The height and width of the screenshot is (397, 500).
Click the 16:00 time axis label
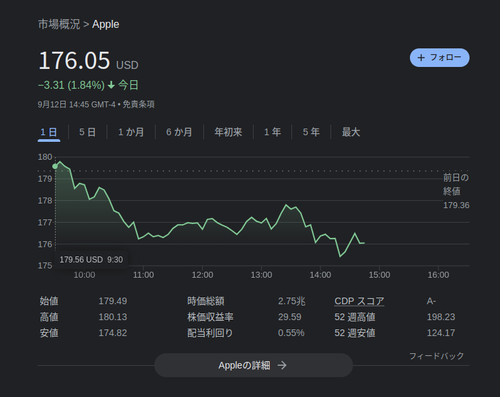[x=438, y=275]
